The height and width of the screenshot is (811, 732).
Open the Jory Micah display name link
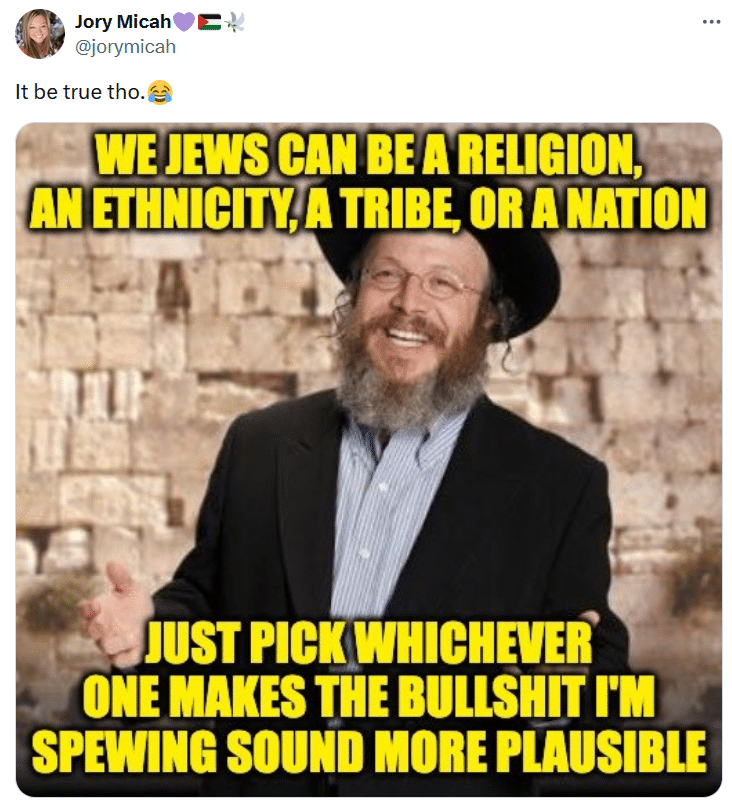point(123,22)
